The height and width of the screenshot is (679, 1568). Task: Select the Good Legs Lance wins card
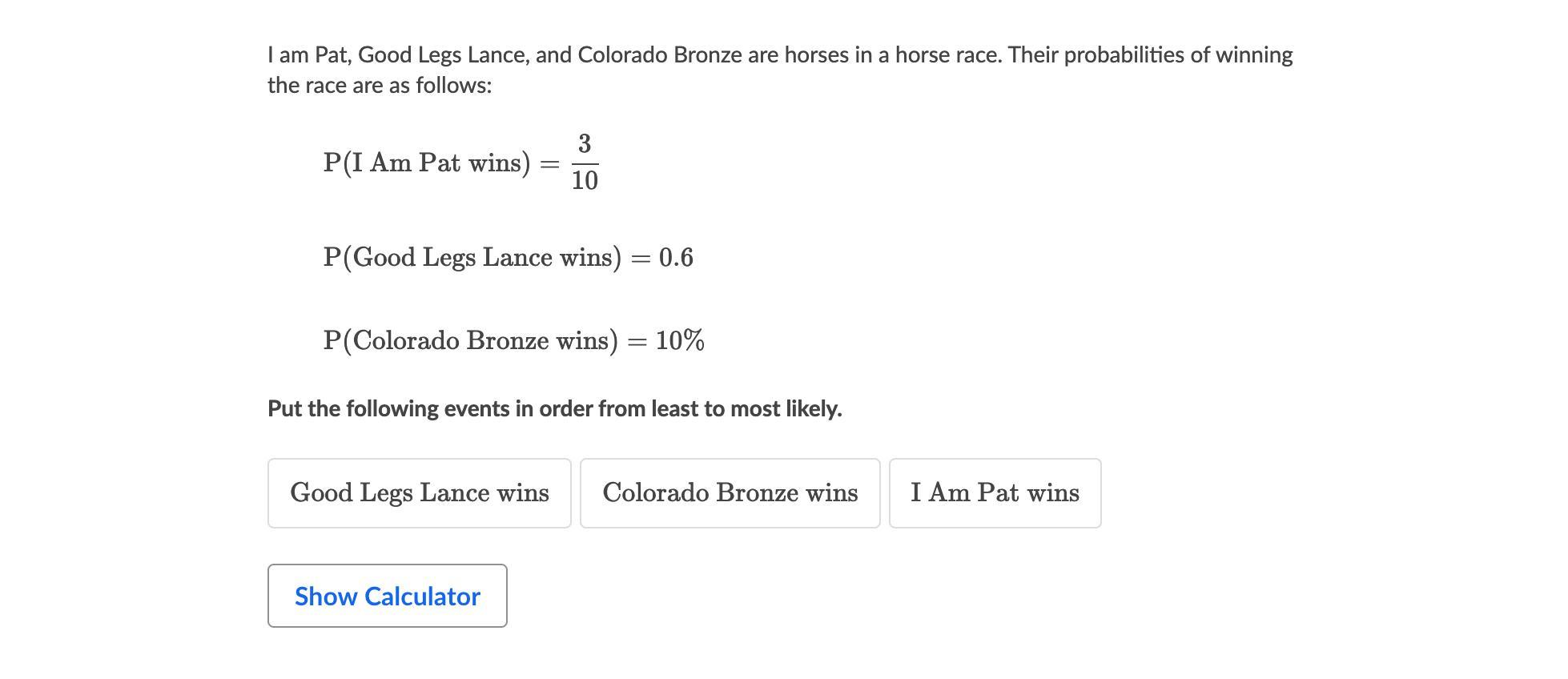pyautogui.click(x=419, y=493)
